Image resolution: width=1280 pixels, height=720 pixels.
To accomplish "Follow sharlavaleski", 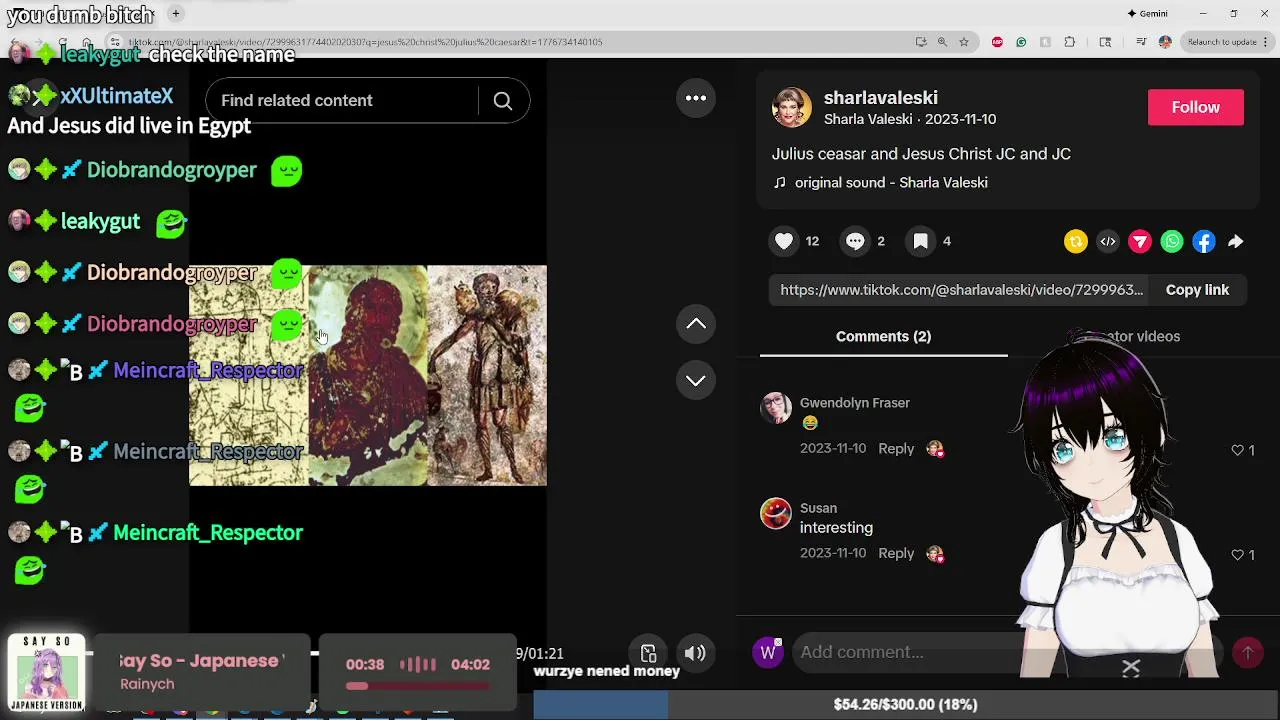I will (1196, 107).
